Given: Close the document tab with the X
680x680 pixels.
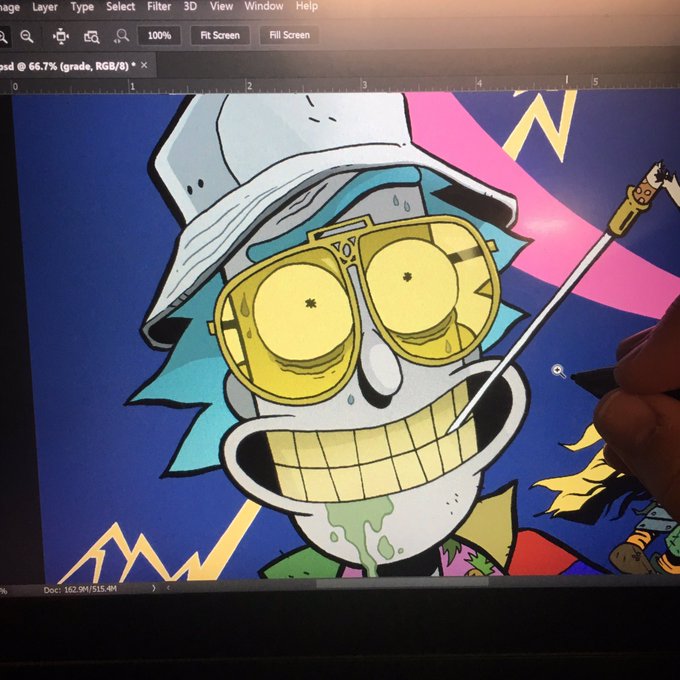Looking at the screenshot, I should (x=144, y=65).
